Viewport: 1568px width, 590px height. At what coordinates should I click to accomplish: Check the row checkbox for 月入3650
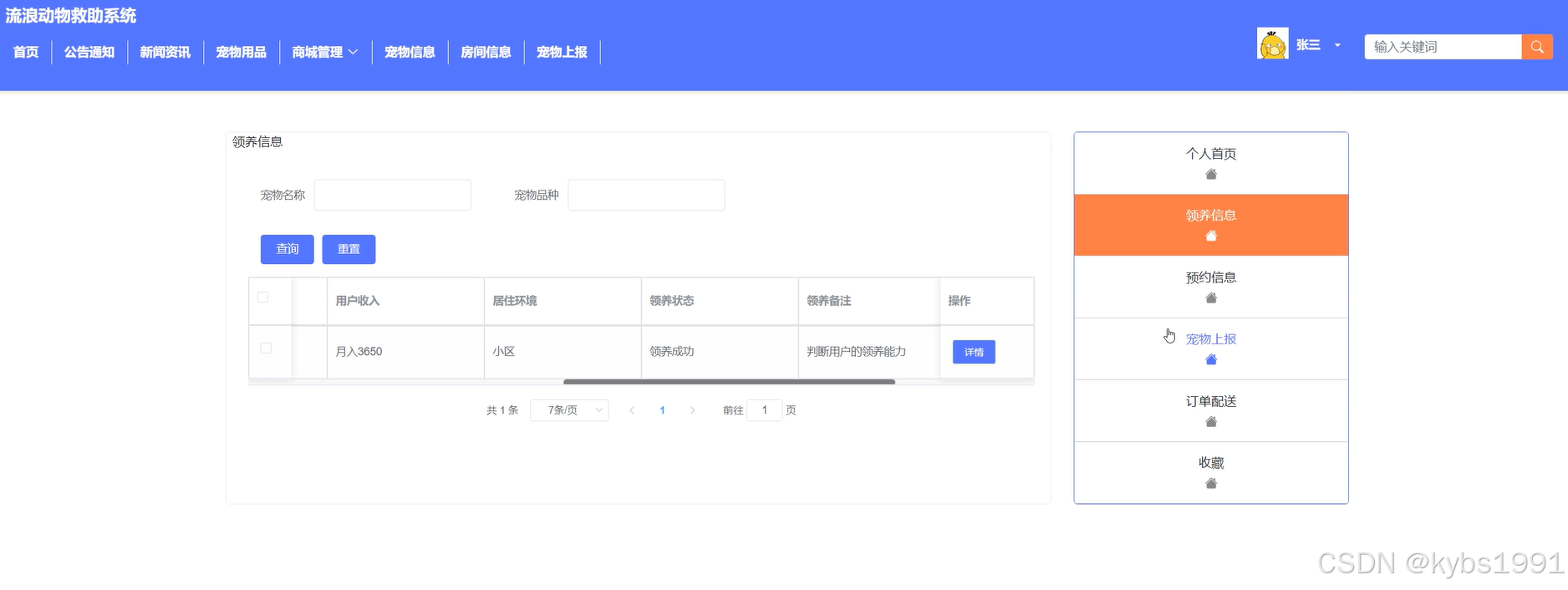pos(266,348)
